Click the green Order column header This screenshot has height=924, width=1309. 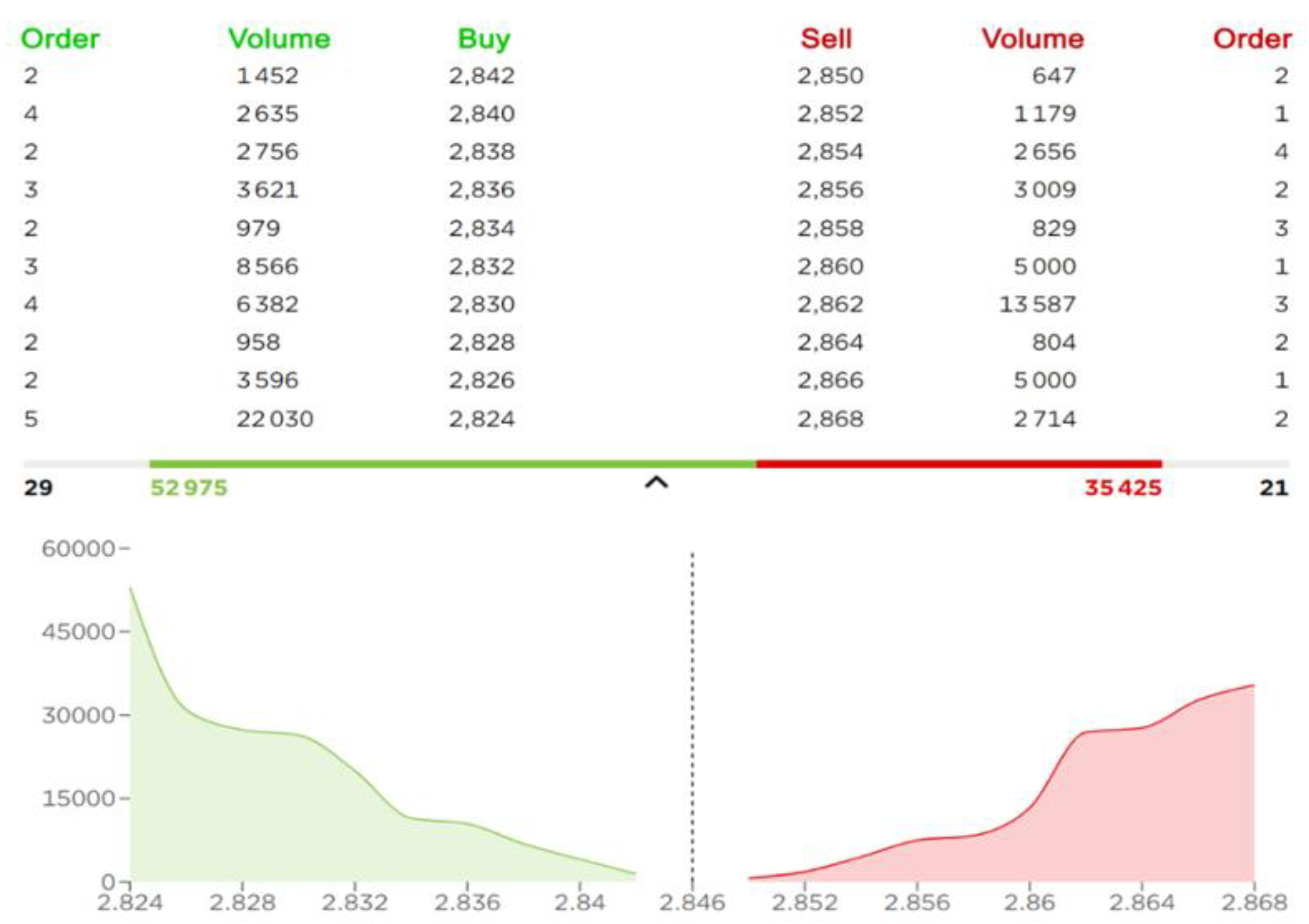tap(60, 39)
